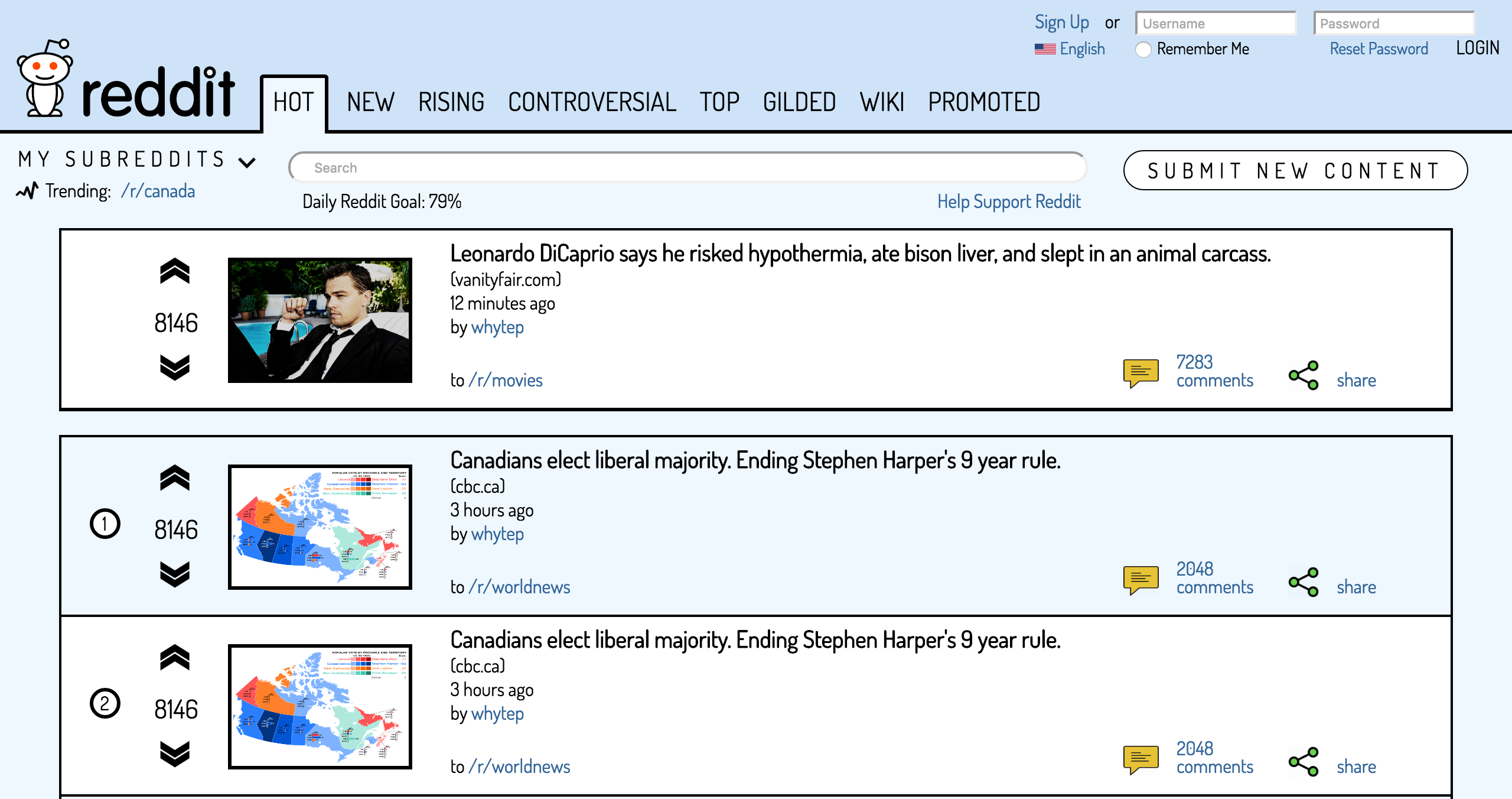Screen dimensions: 1512x799
Task: Open the Leonardo DiCaprio hypothermia post title
Action: click(x=861, y=254)
